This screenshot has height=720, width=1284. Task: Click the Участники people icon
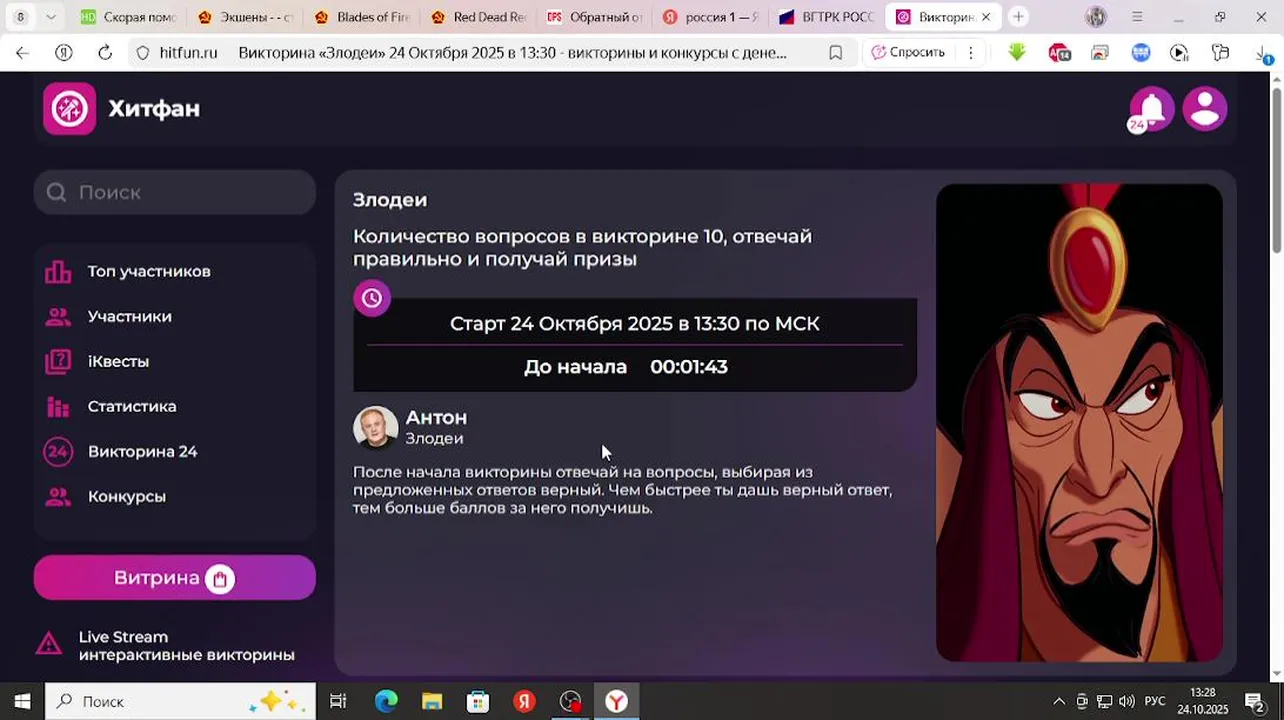(x=58, y=316)
